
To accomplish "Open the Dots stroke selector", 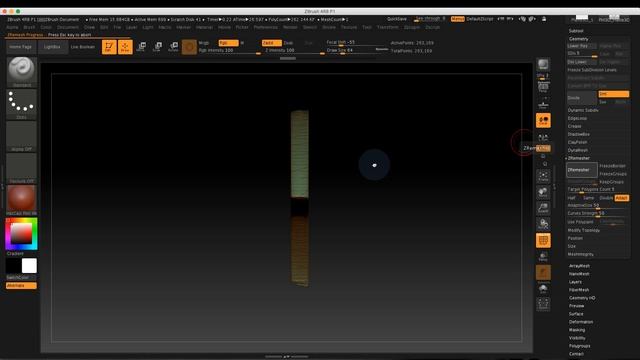I will tap(21, 104).
